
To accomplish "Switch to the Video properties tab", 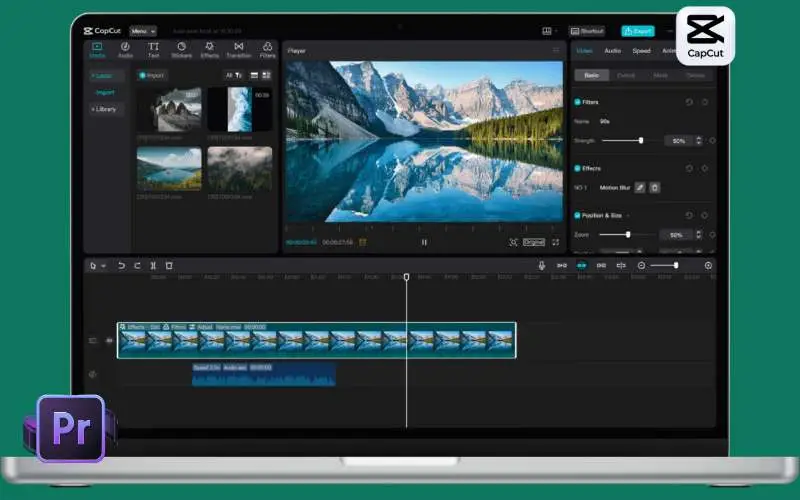I will tap(584, 51).
